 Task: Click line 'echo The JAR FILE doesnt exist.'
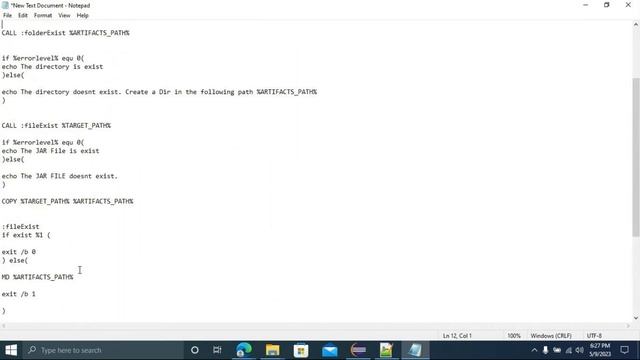click(x=60, y=176)
